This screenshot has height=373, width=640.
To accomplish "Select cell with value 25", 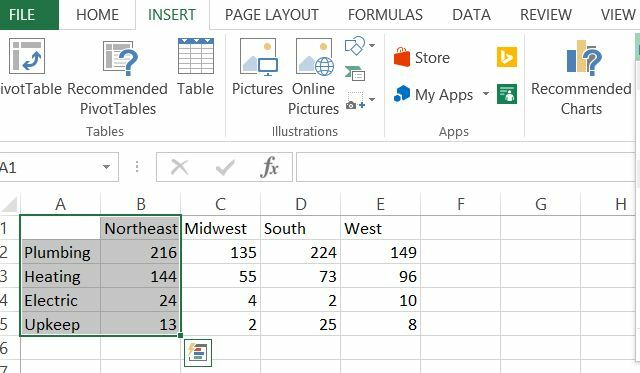I will (300, 324).
